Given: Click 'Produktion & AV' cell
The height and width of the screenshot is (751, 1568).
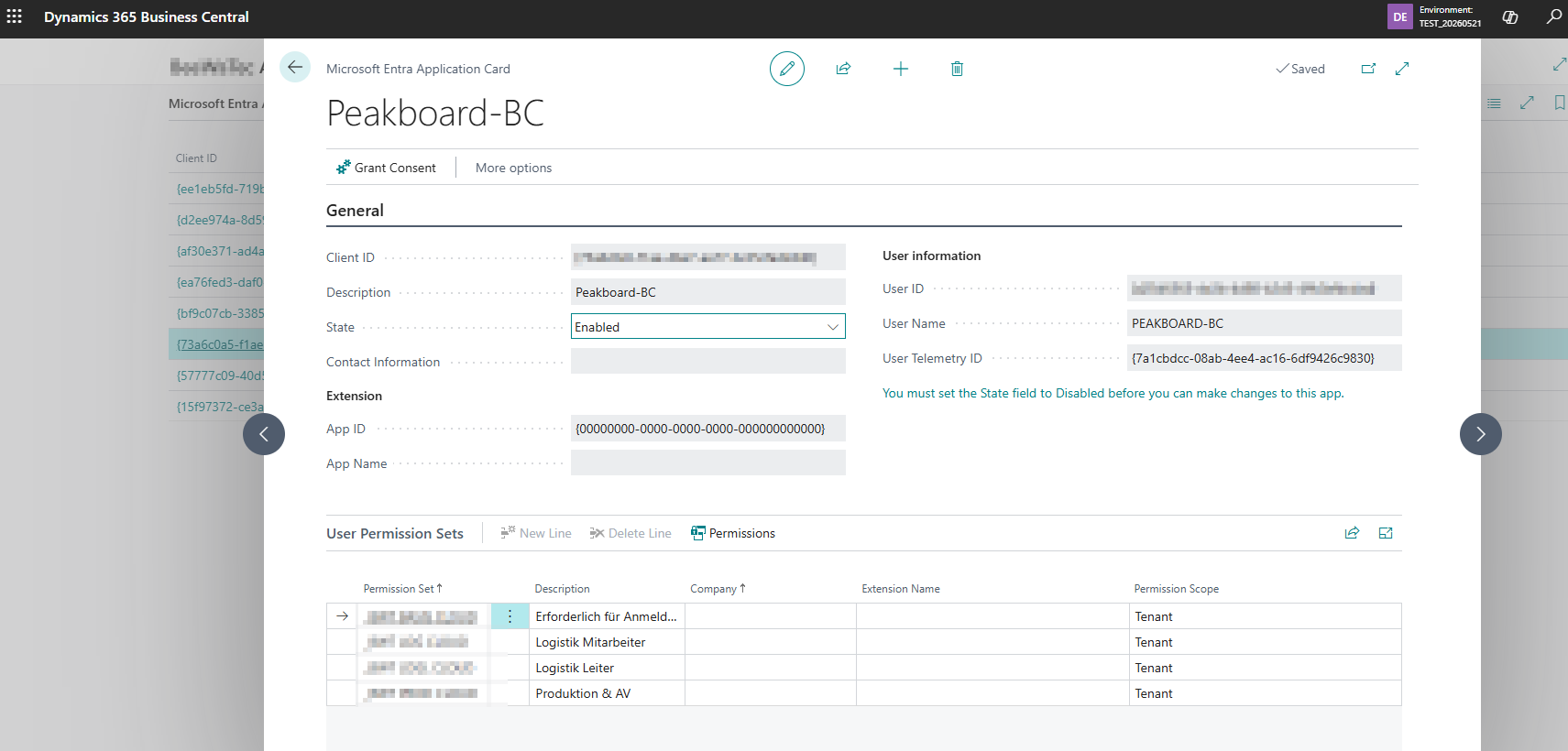Looking at the screenshot, I should click(x=607, y=693).
